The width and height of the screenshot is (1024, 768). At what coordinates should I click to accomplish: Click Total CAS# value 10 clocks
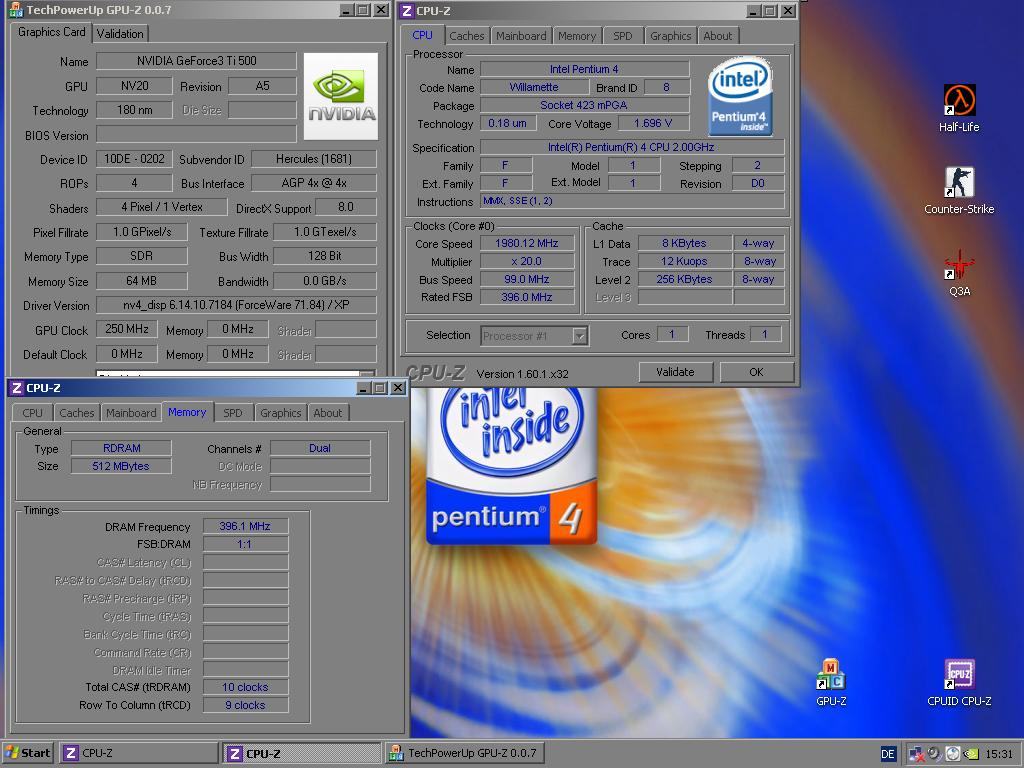click(x=245, y=687)
